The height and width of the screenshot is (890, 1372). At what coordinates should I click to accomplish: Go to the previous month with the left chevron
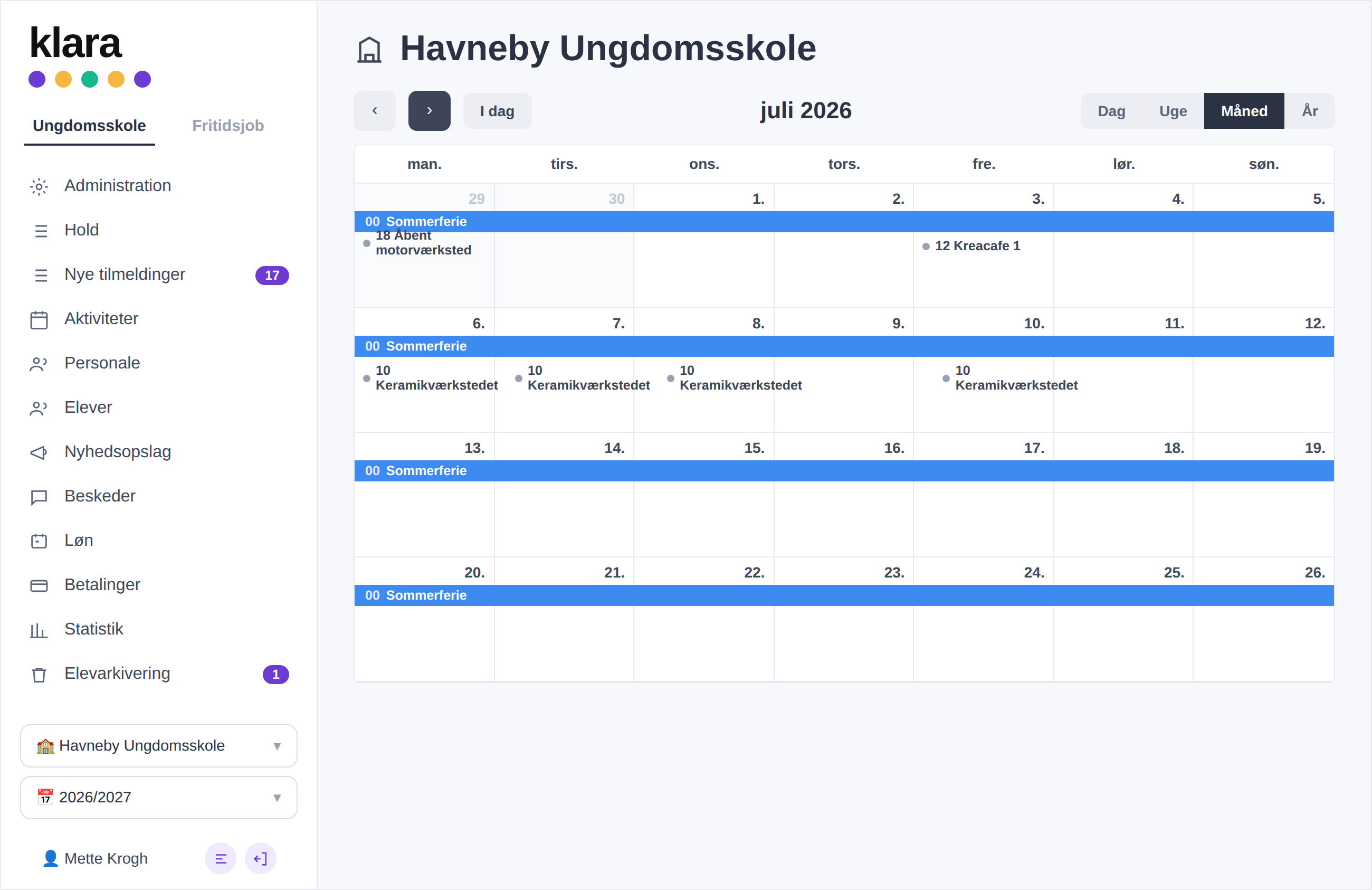pos(375,111)
